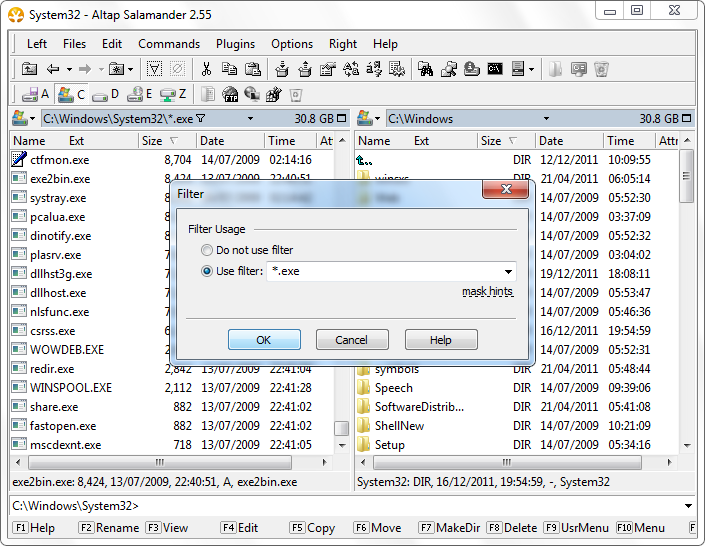Open file properties toolbar icon
This screenshot has height=546, width=705.
pyautogui.click(x=328, y=69)
